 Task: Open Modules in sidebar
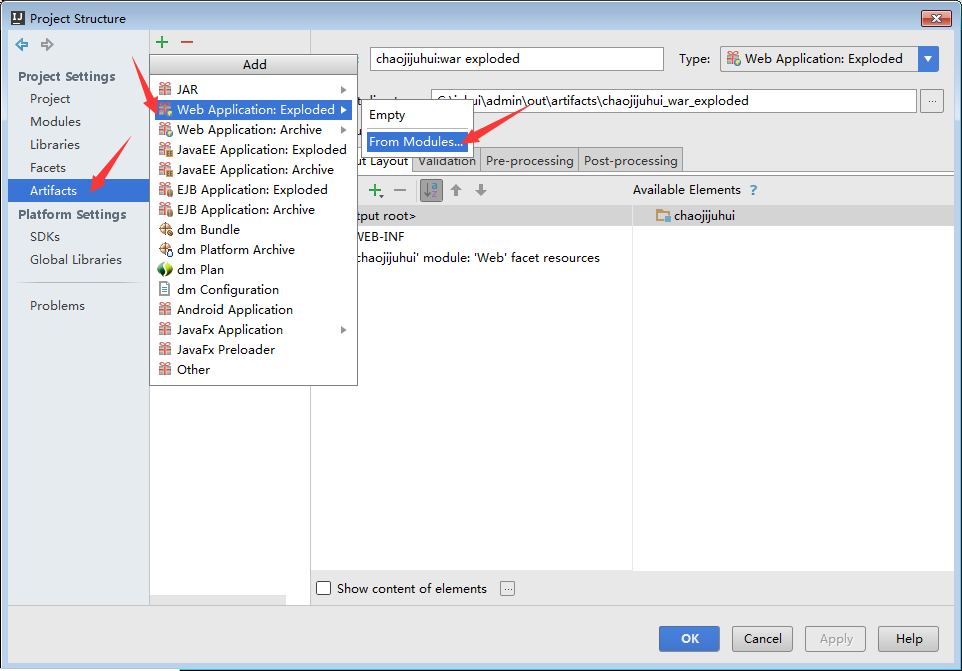pyautogui.click(x=55, y=121)
